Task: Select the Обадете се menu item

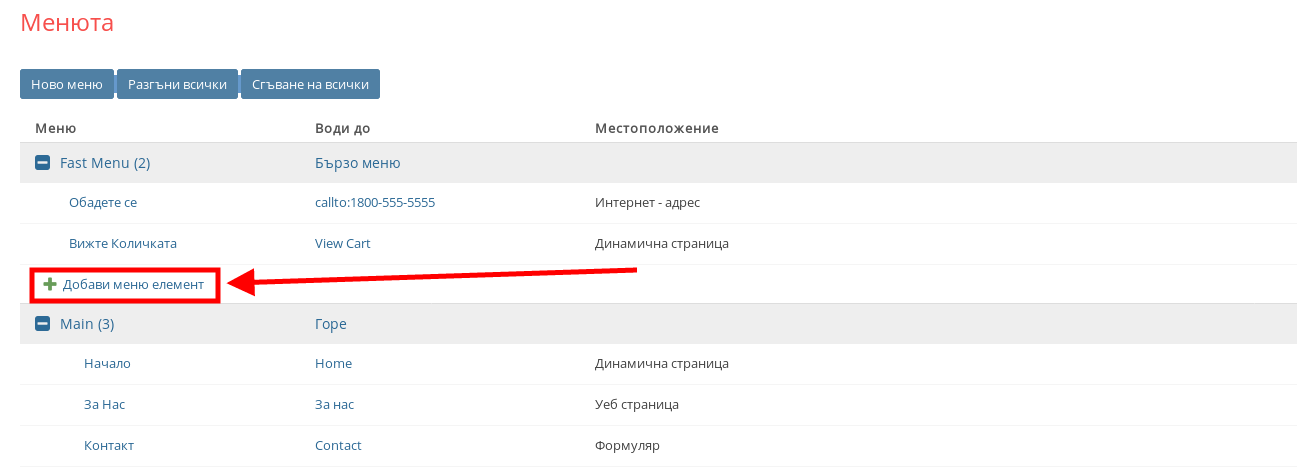Action: pyautogui.click(x=103, y=203)
